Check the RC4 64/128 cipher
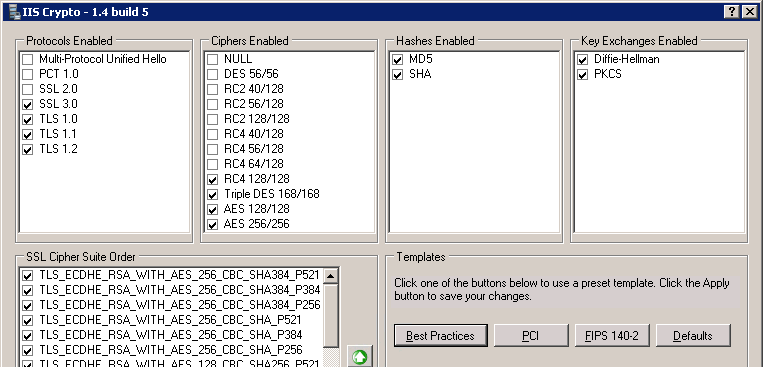763x367 pixels. [x=213, y=165]
